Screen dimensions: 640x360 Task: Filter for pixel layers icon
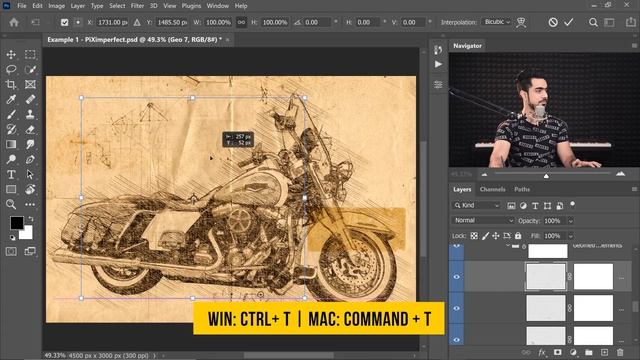pyautogui.click(x=511, y=206)
